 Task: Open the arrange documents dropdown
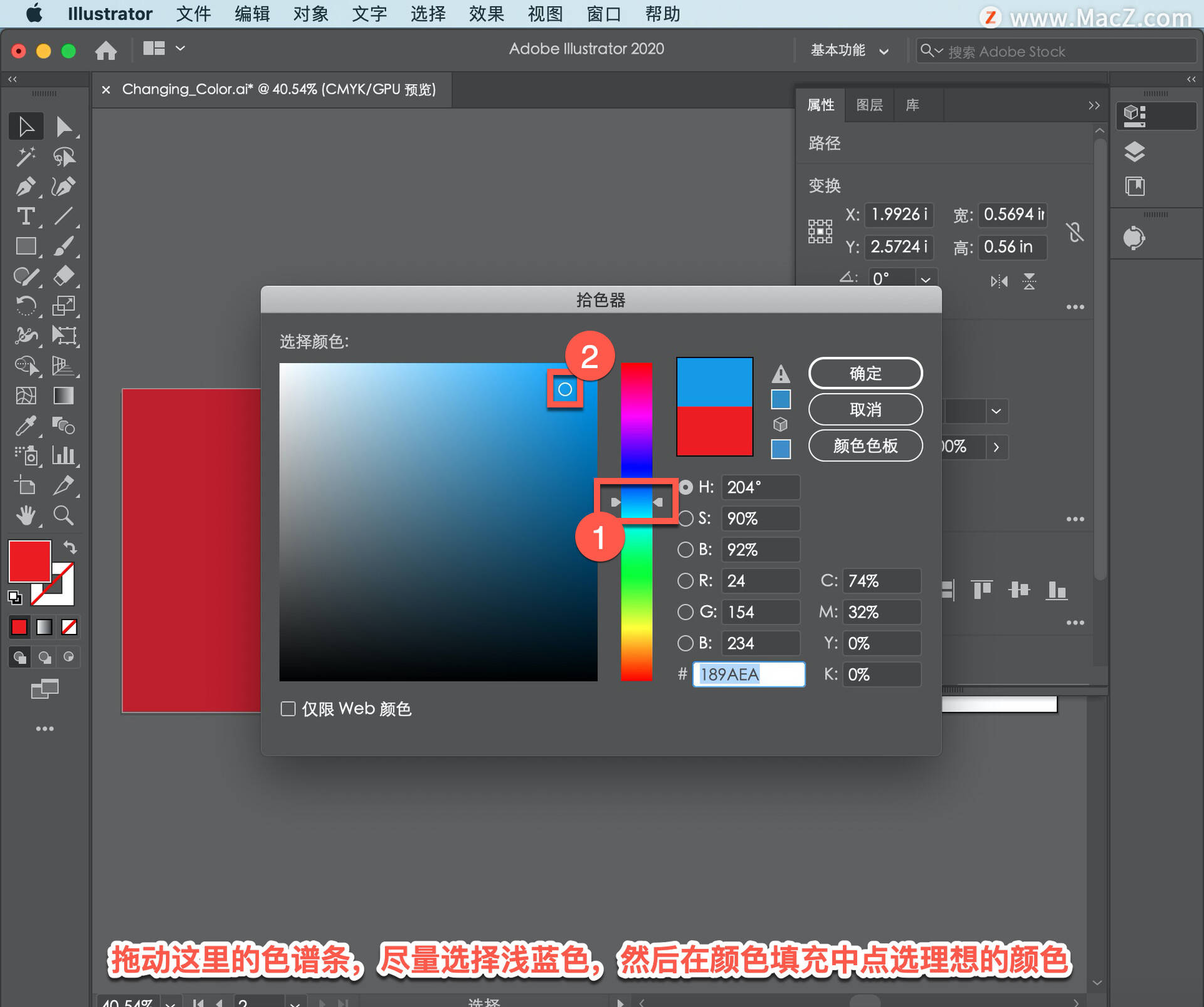pyautogui.click(x=164, y=48)
